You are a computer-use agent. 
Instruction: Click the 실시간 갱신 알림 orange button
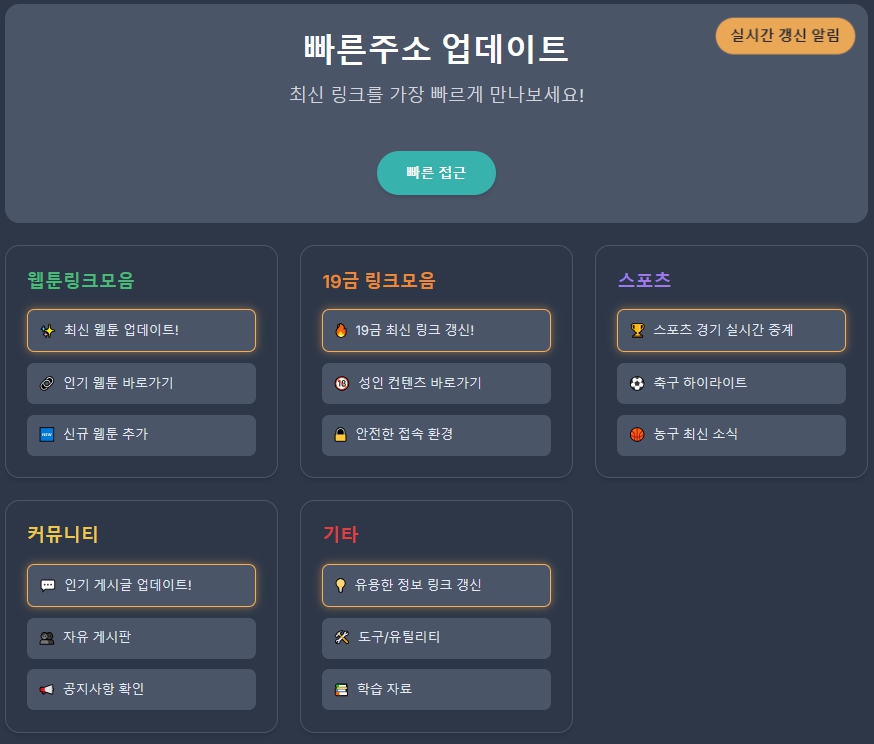pyautogui.click(x=785, y=36)
